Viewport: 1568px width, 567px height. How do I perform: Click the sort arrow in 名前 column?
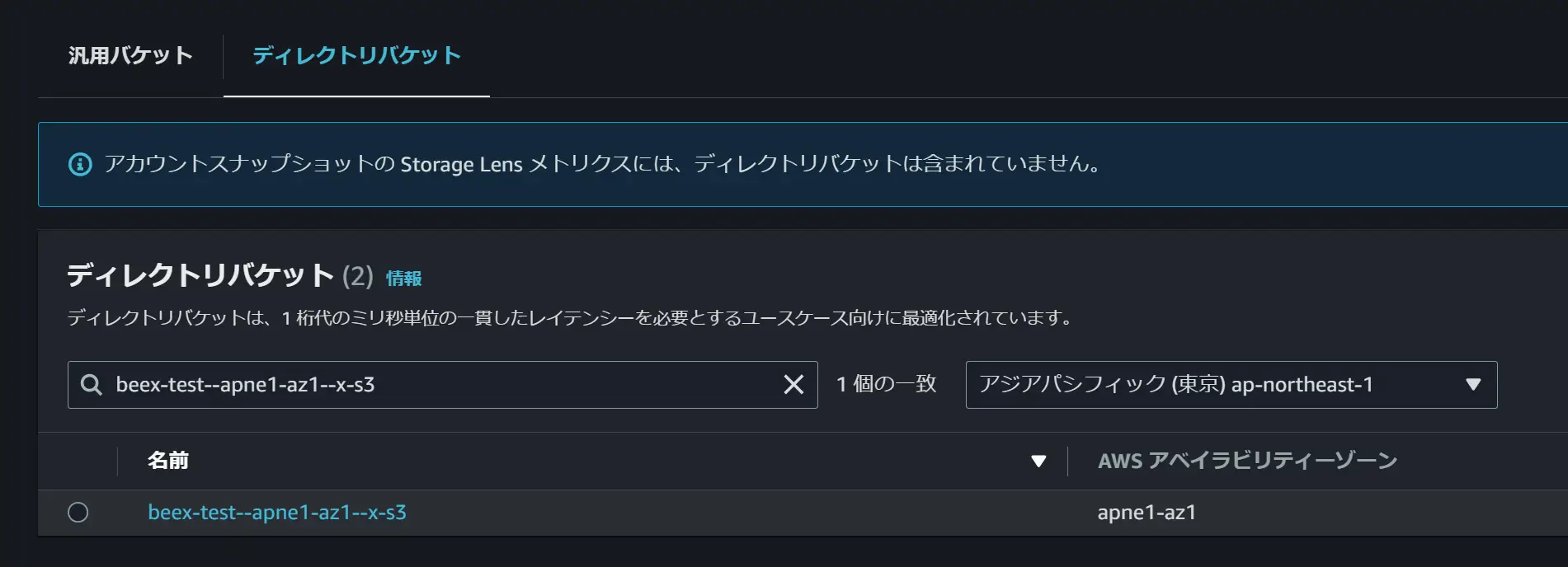point(1038,462)
